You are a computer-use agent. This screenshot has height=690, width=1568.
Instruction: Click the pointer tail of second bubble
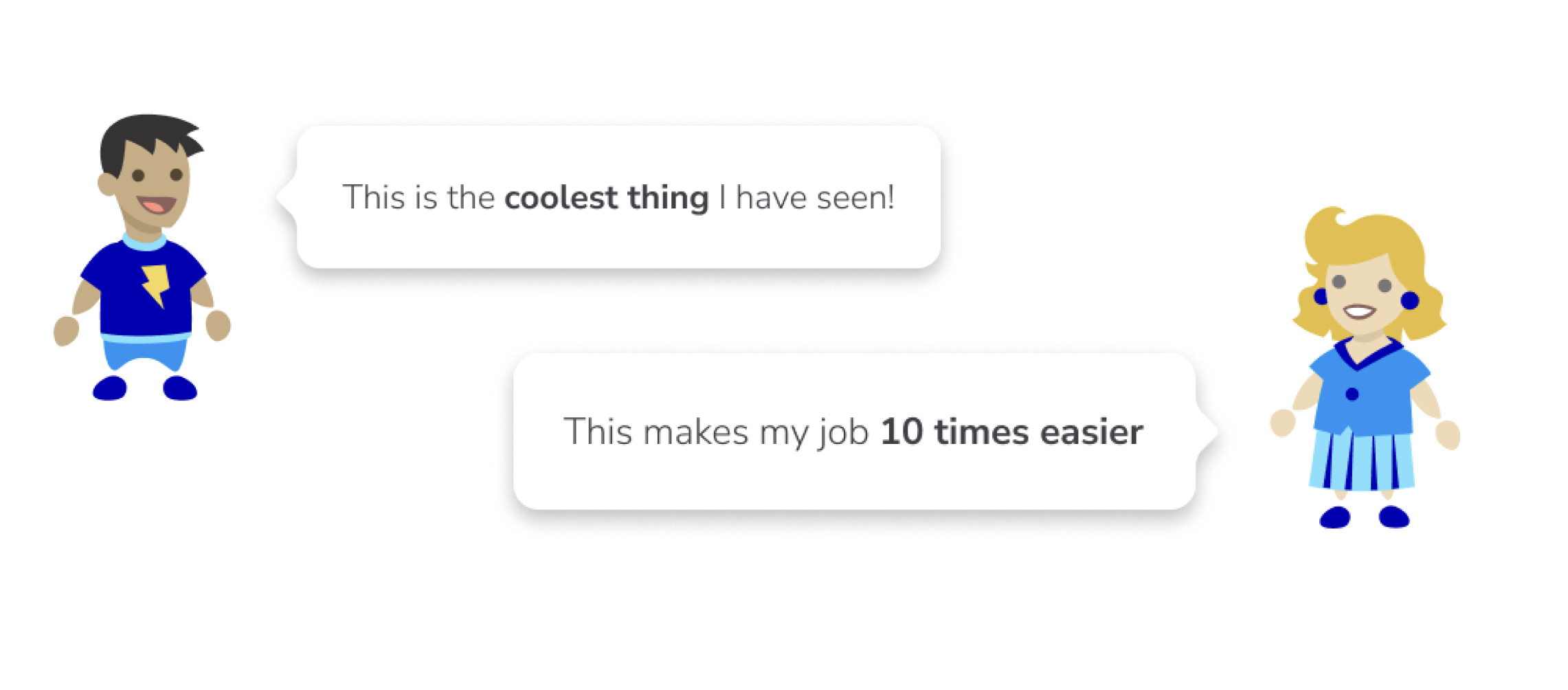pyautogui.click(x=1208, y=432)
